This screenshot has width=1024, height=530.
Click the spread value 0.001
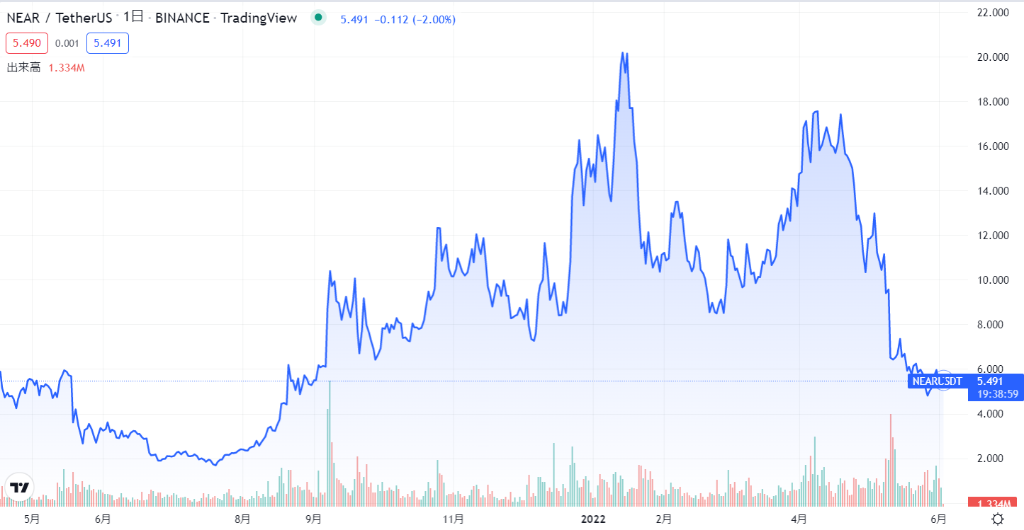(x=67, y=44)
